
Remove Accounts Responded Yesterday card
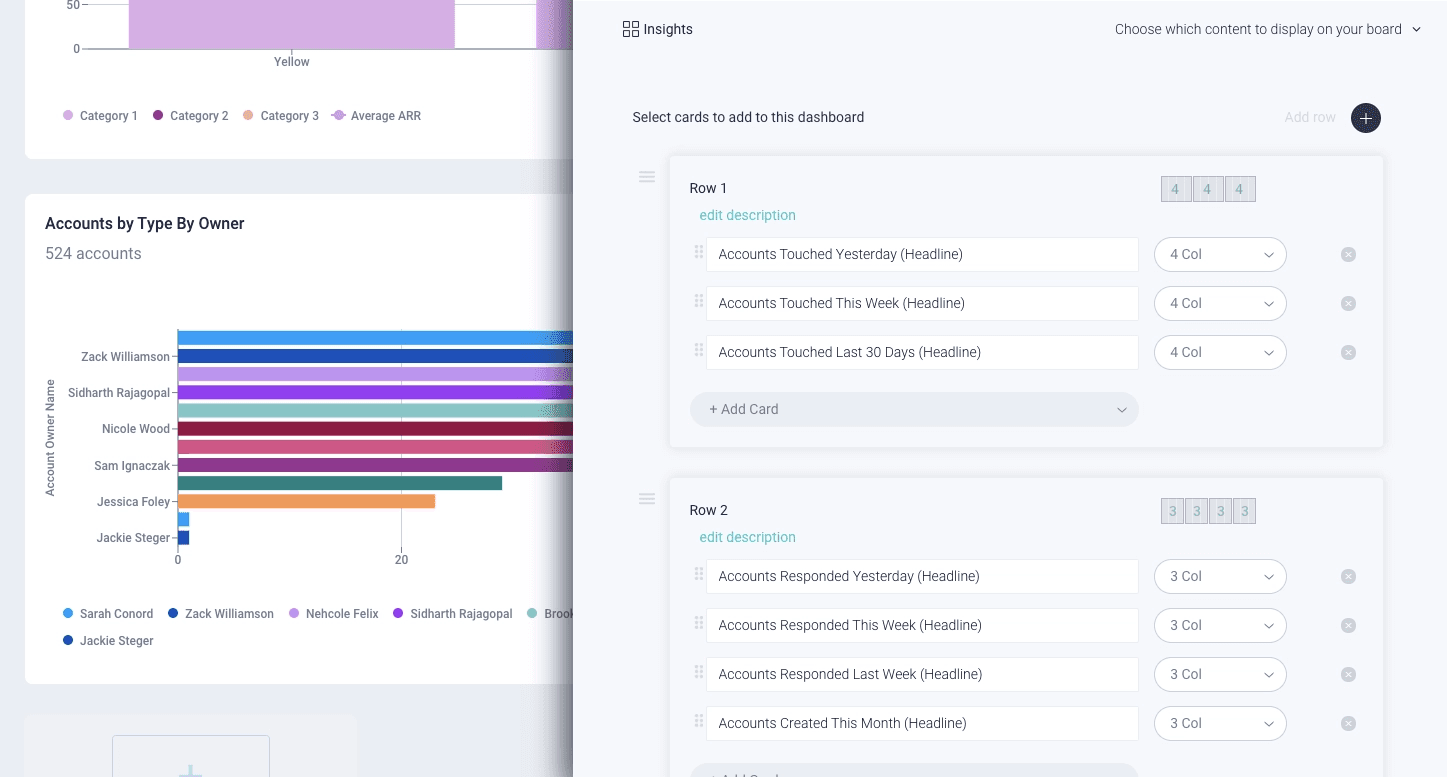point(1348,576)
